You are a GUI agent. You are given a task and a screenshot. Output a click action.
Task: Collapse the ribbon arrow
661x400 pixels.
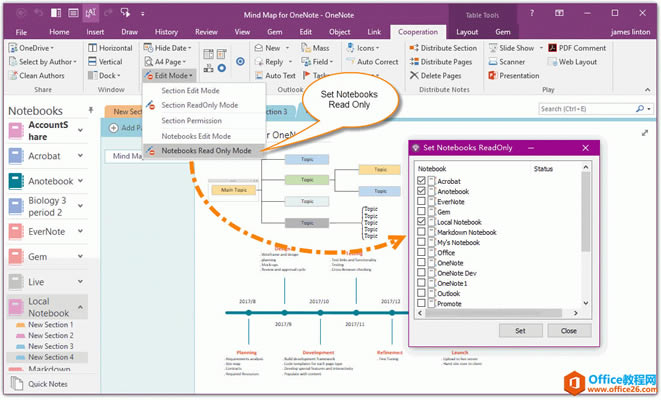(647, 90)
